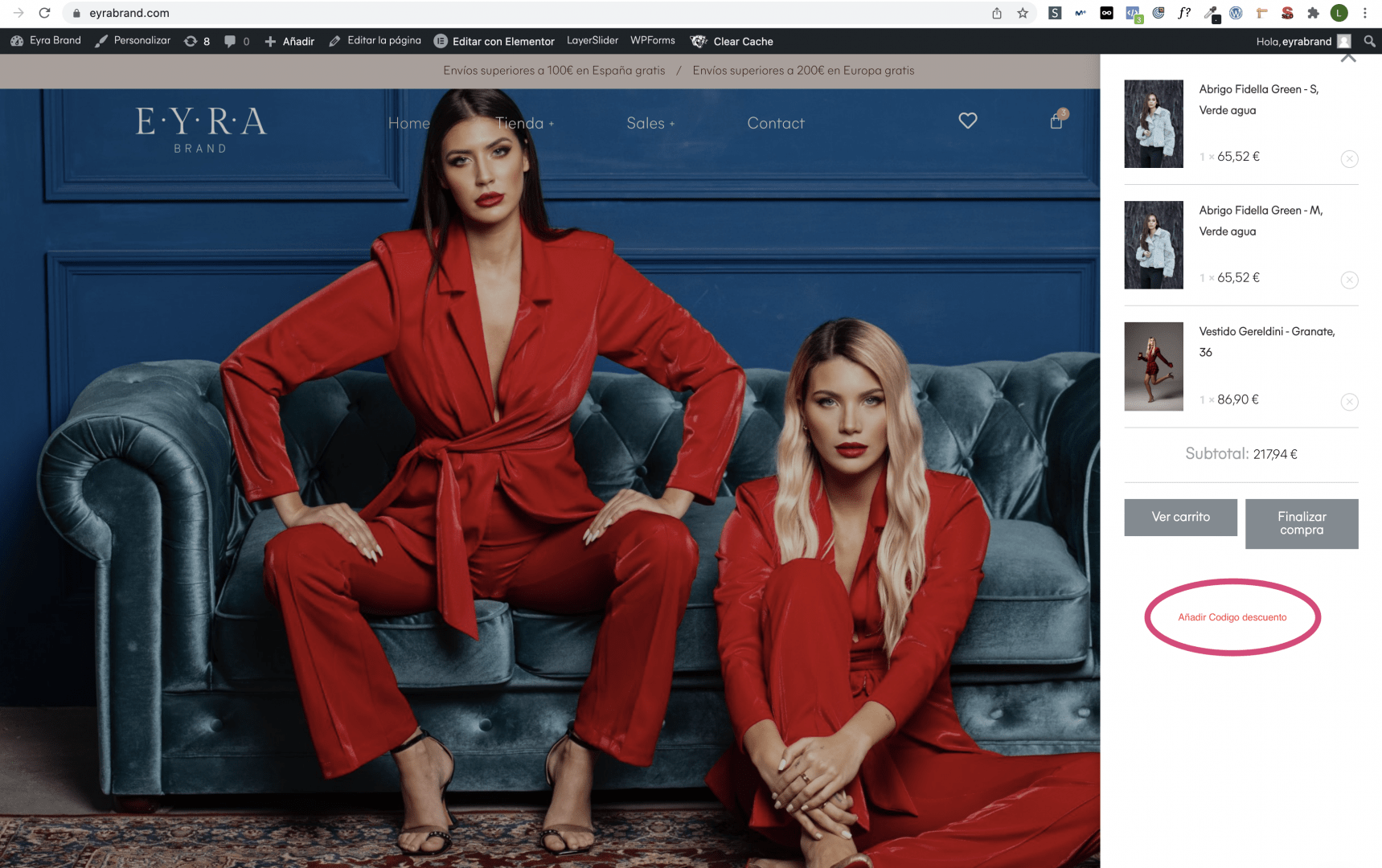Click the padlock site info icon
This screenshot has width=1382, height=868.
point(76,13)
